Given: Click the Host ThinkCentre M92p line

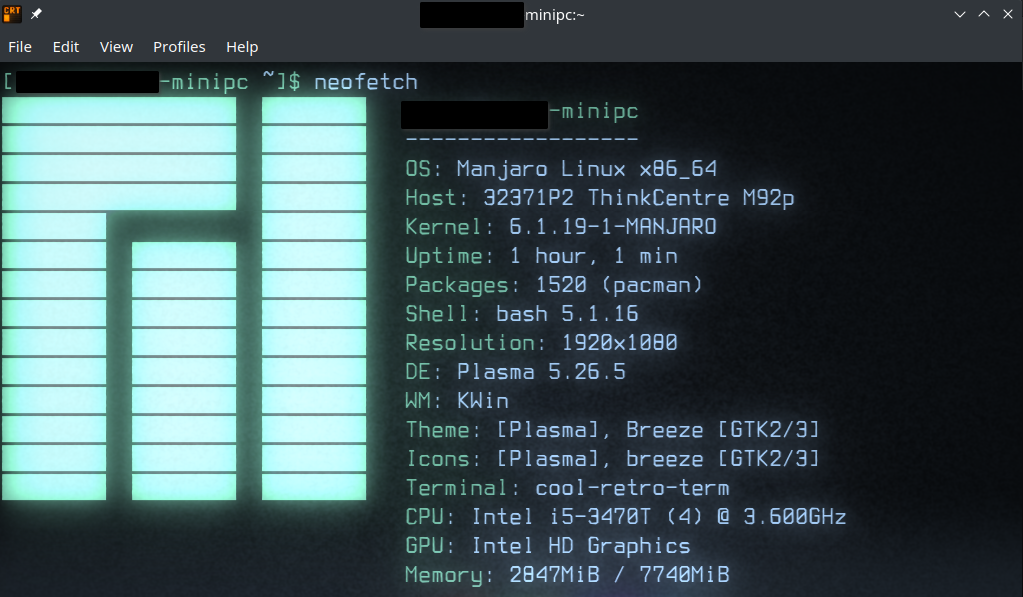Looking at the screenshot, I should pos(599,198).
